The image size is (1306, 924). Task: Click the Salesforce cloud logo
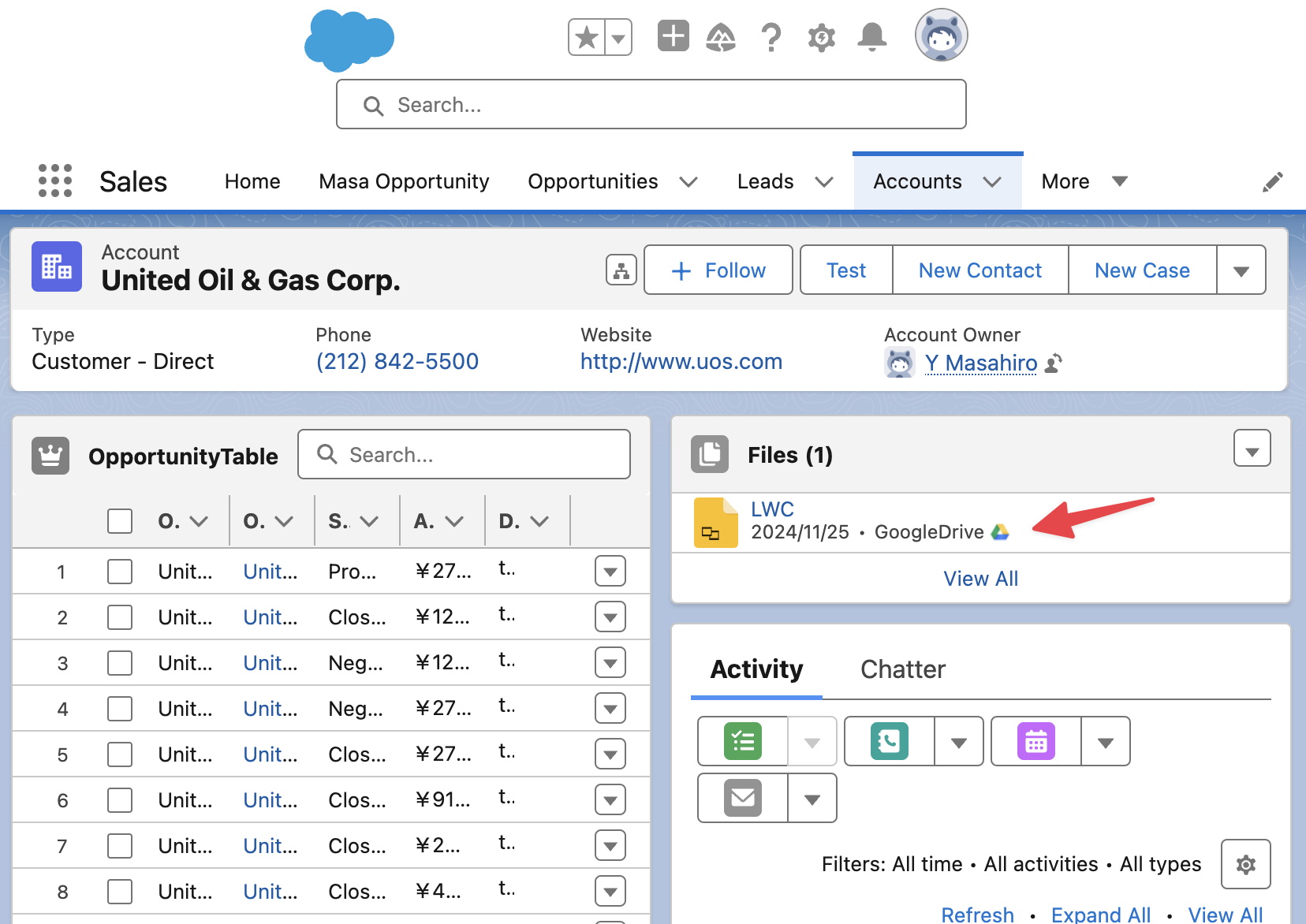pyautogui.click(x=349, y=39)
